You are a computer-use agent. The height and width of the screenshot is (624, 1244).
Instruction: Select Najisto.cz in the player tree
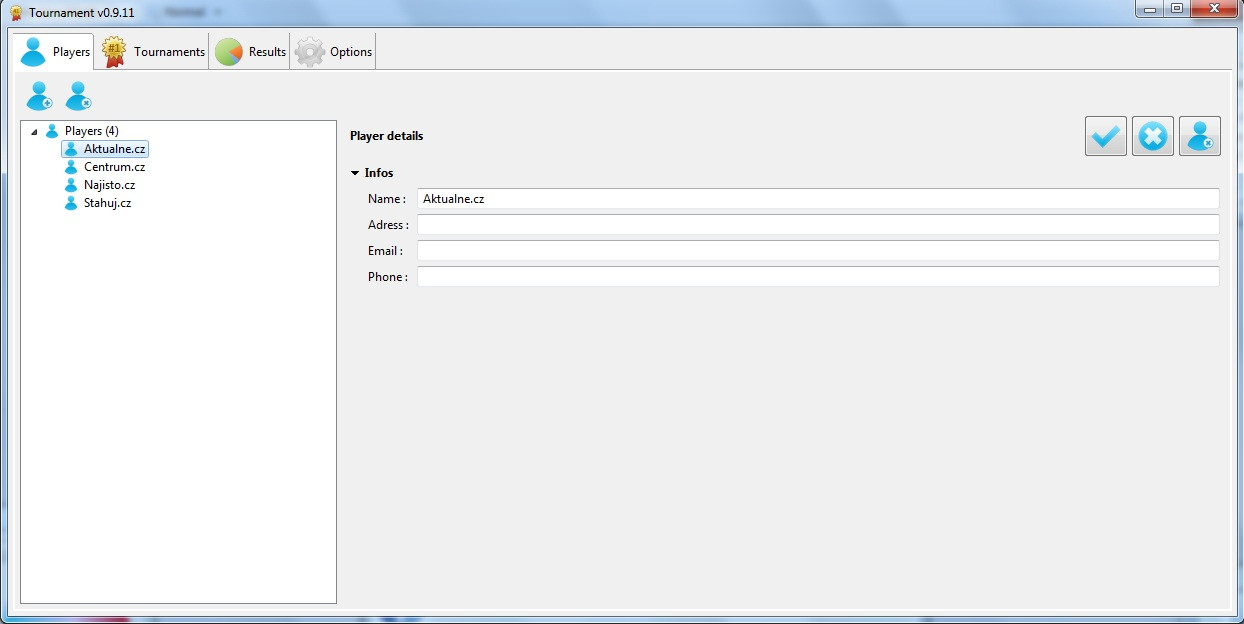(109, 185)
